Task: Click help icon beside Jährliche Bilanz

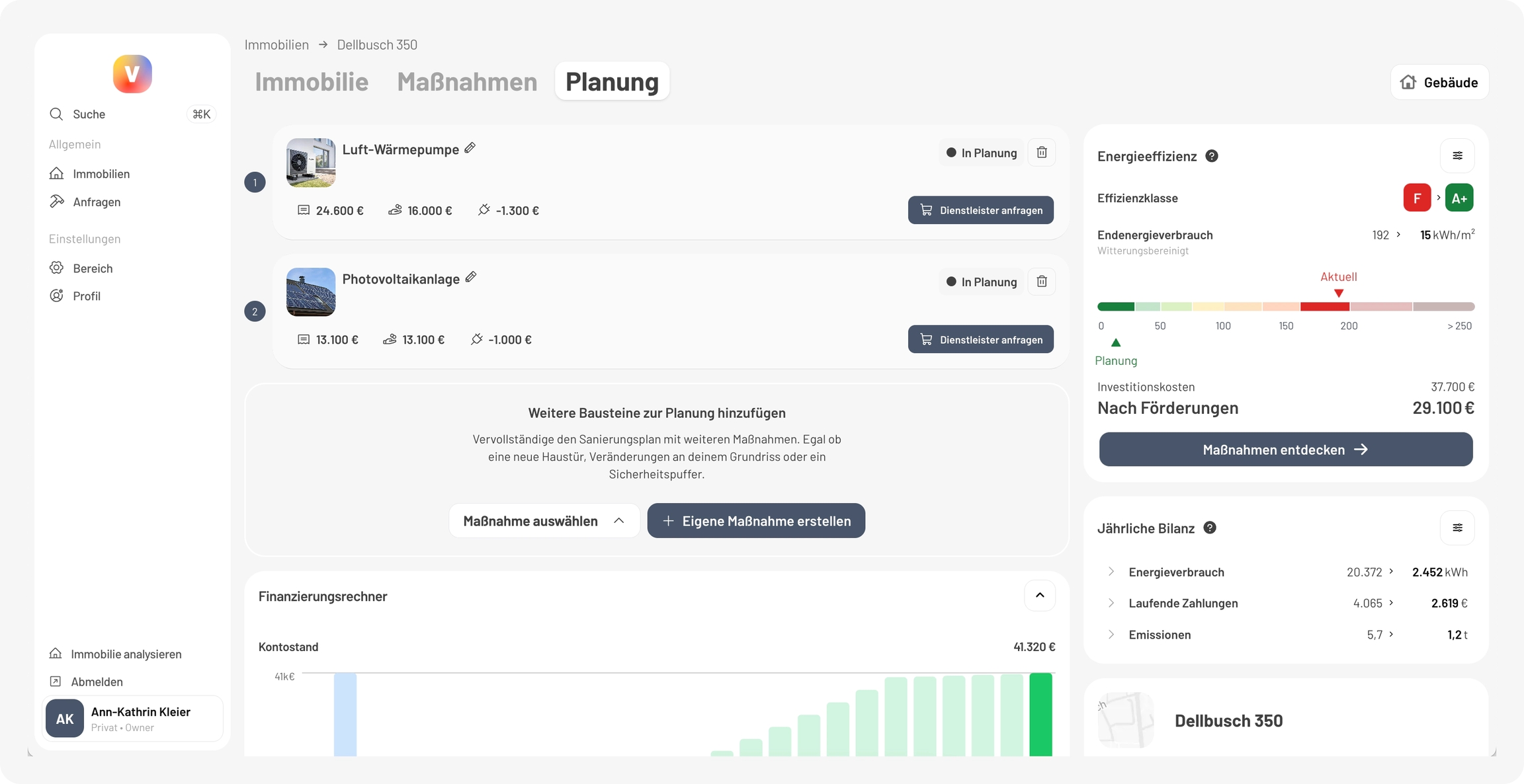Action: 1210,528
